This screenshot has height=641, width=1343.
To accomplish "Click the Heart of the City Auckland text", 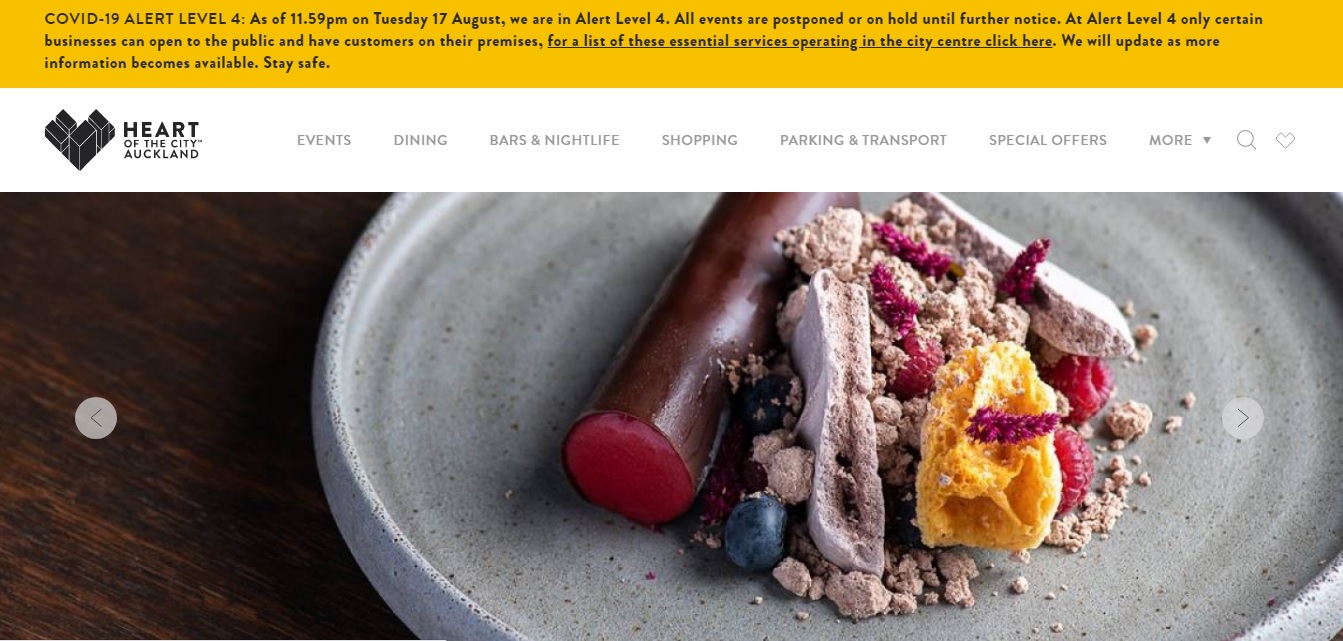I will point(161,140).
